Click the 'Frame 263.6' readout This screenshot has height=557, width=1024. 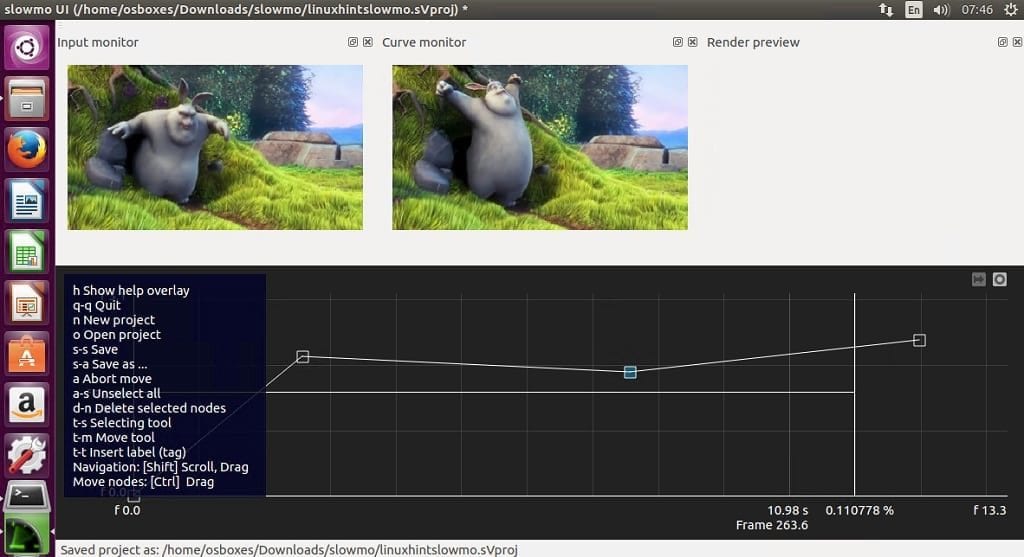click(772, 525)
